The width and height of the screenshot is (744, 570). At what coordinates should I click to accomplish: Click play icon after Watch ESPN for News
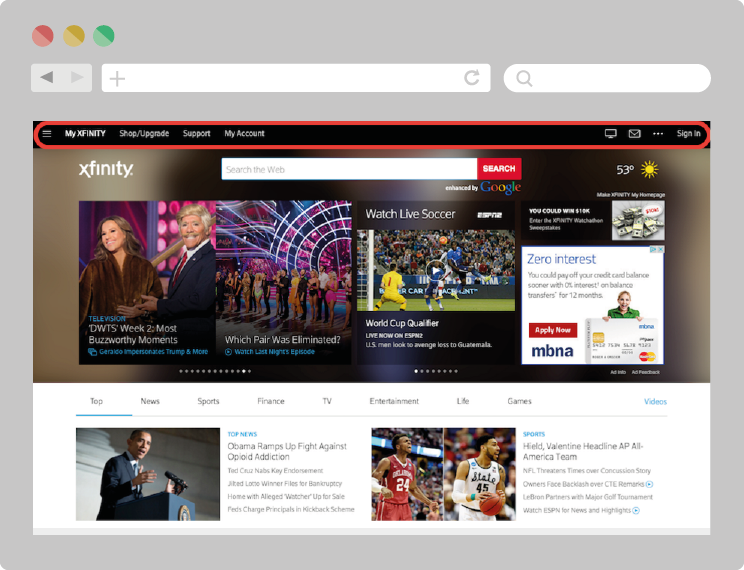pyautogui.click(x=636, y=511)
